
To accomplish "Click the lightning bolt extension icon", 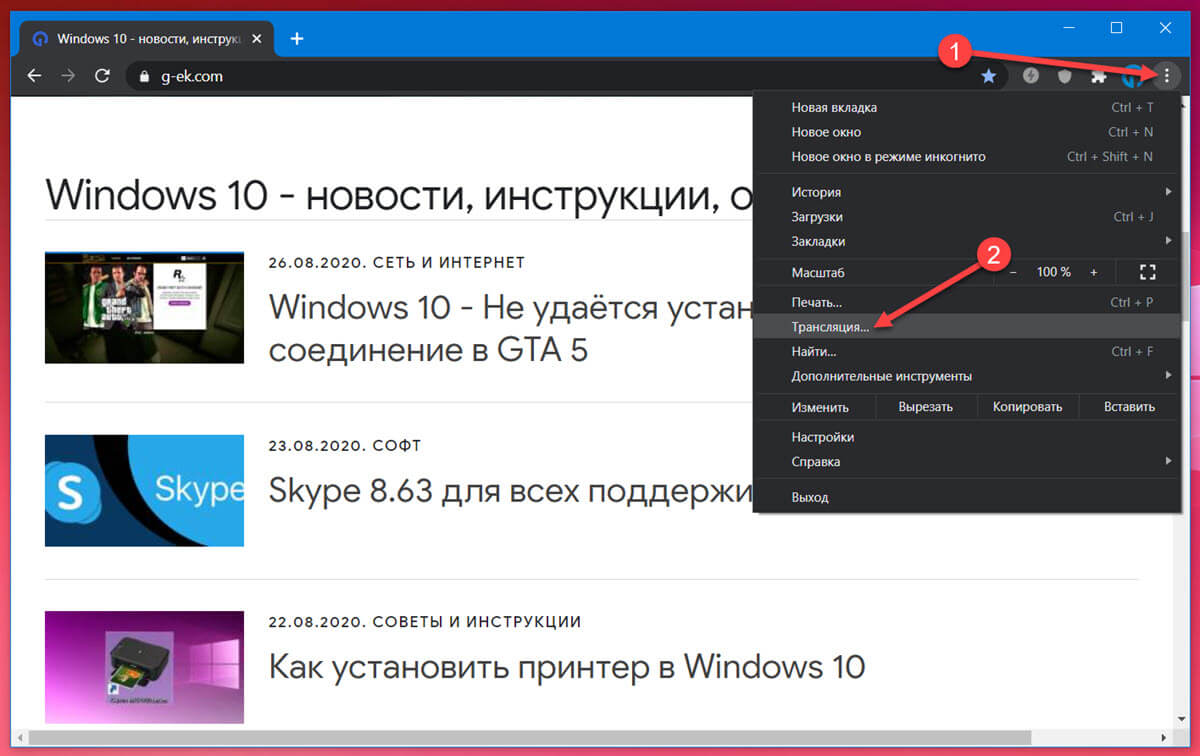I will pos(1031,76).
